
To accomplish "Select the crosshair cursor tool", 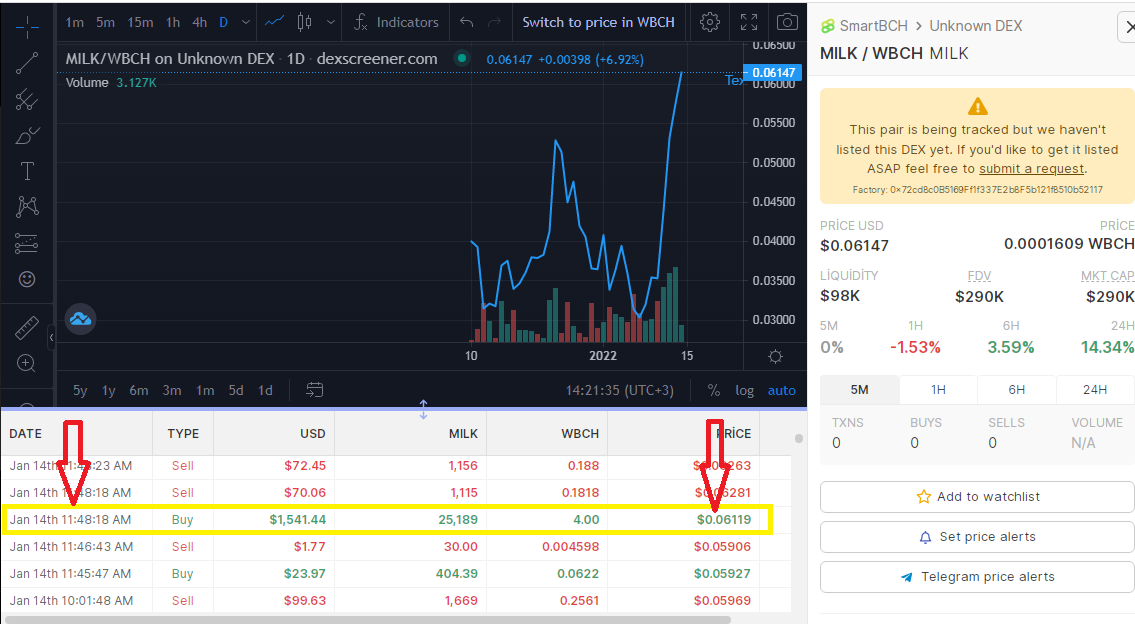I will tap(27, 28).
